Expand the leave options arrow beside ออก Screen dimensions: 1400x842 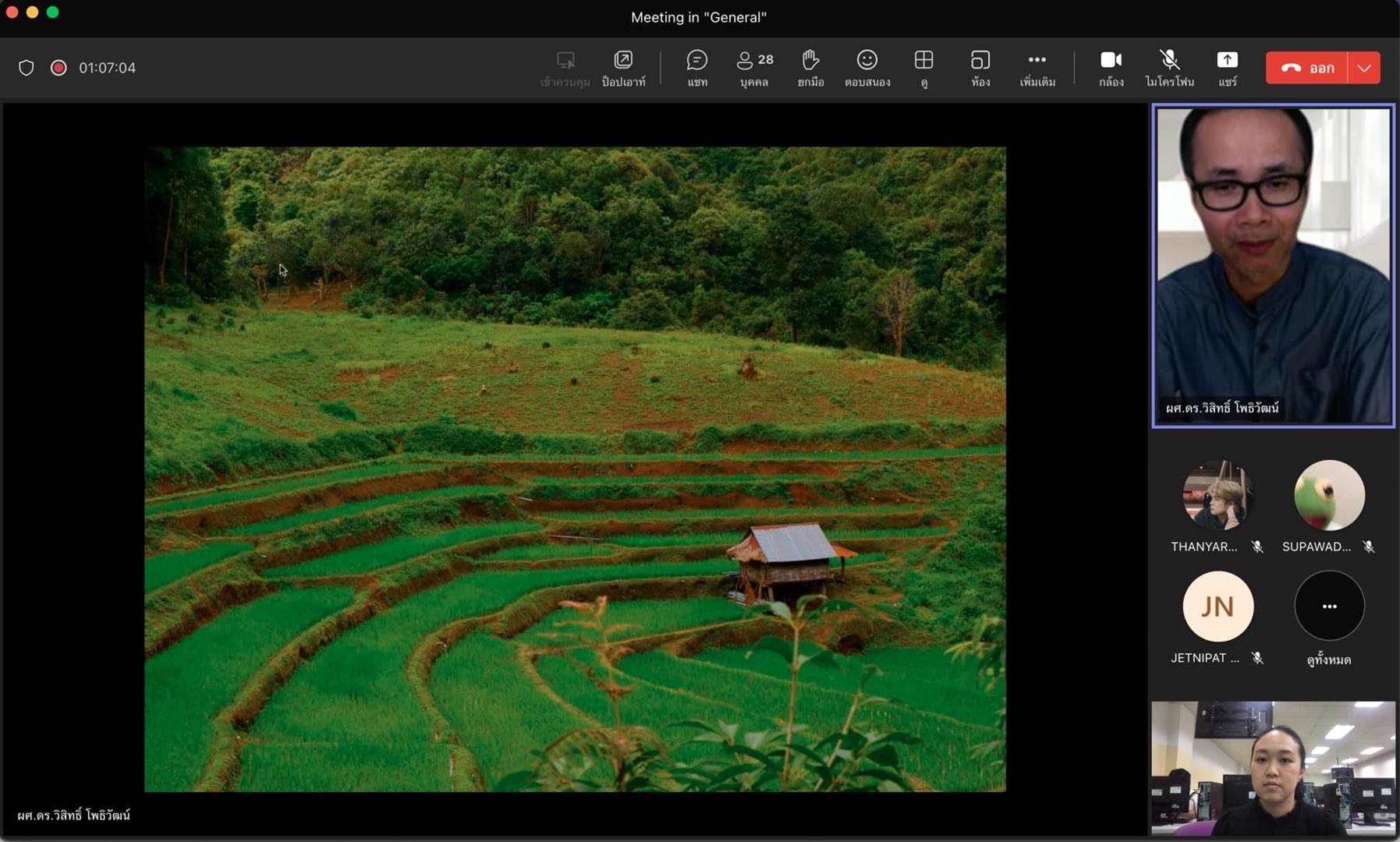tap(1364, 68)
